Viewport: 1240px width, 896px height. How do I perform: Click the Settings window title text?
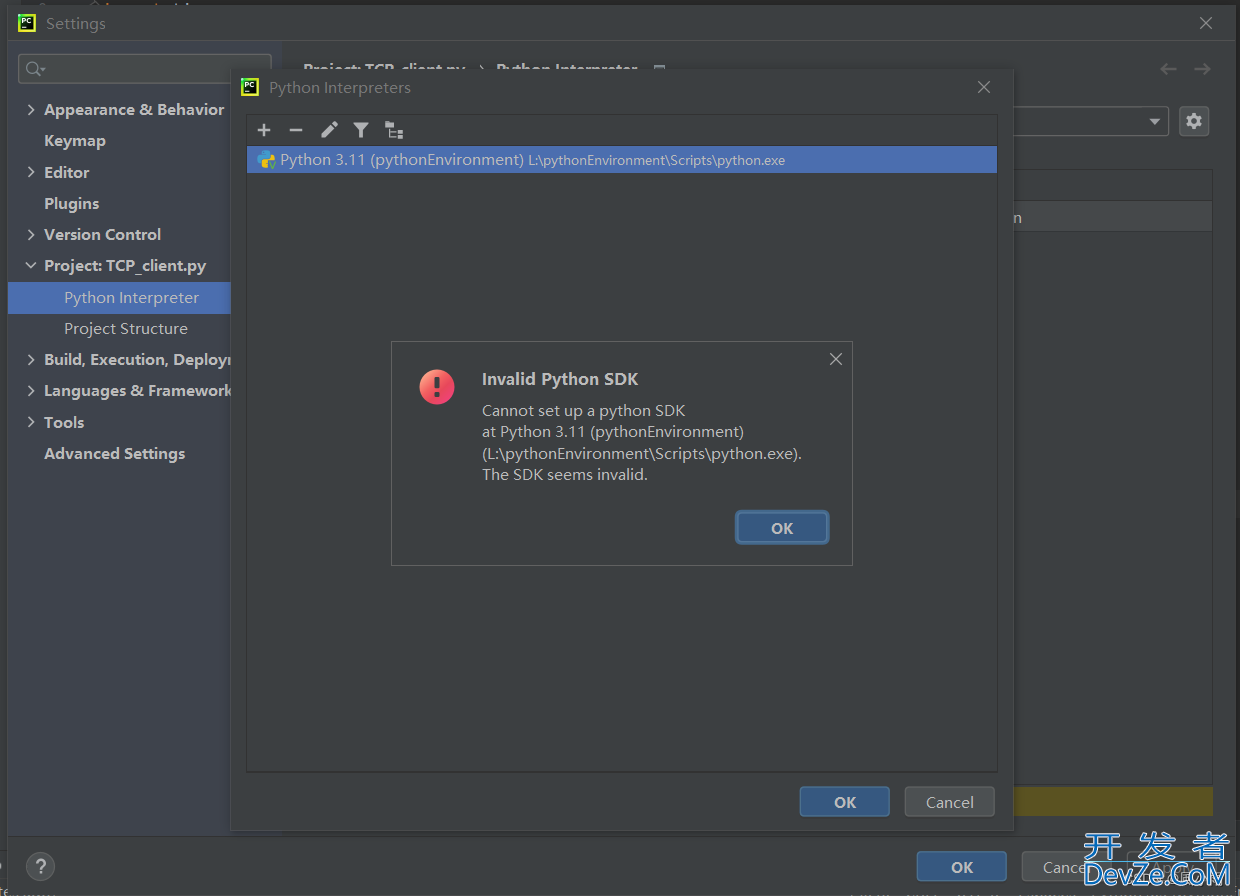[x=76, y=23]
